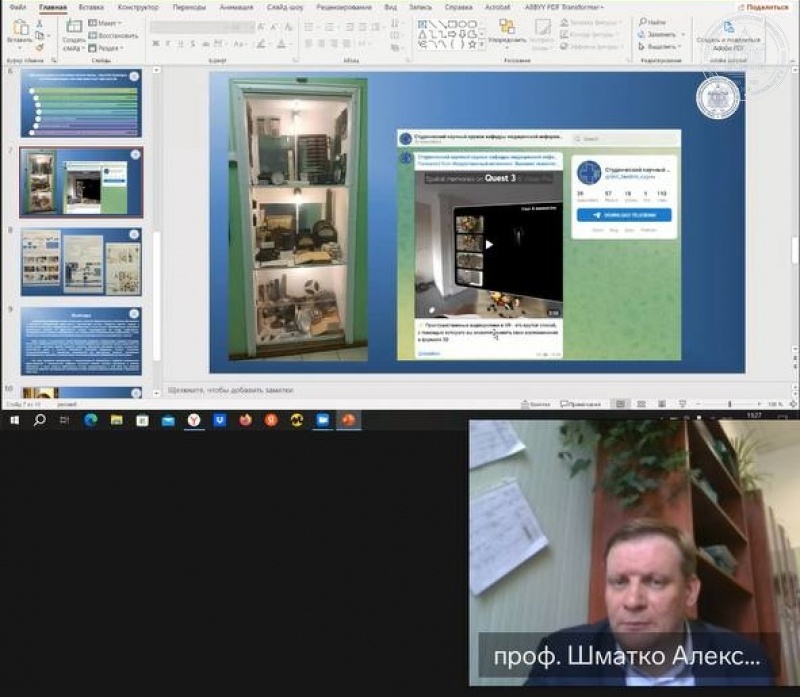Open the Select (Выделить) dropdown
The image size is (800, 697).
pos(660,46)
